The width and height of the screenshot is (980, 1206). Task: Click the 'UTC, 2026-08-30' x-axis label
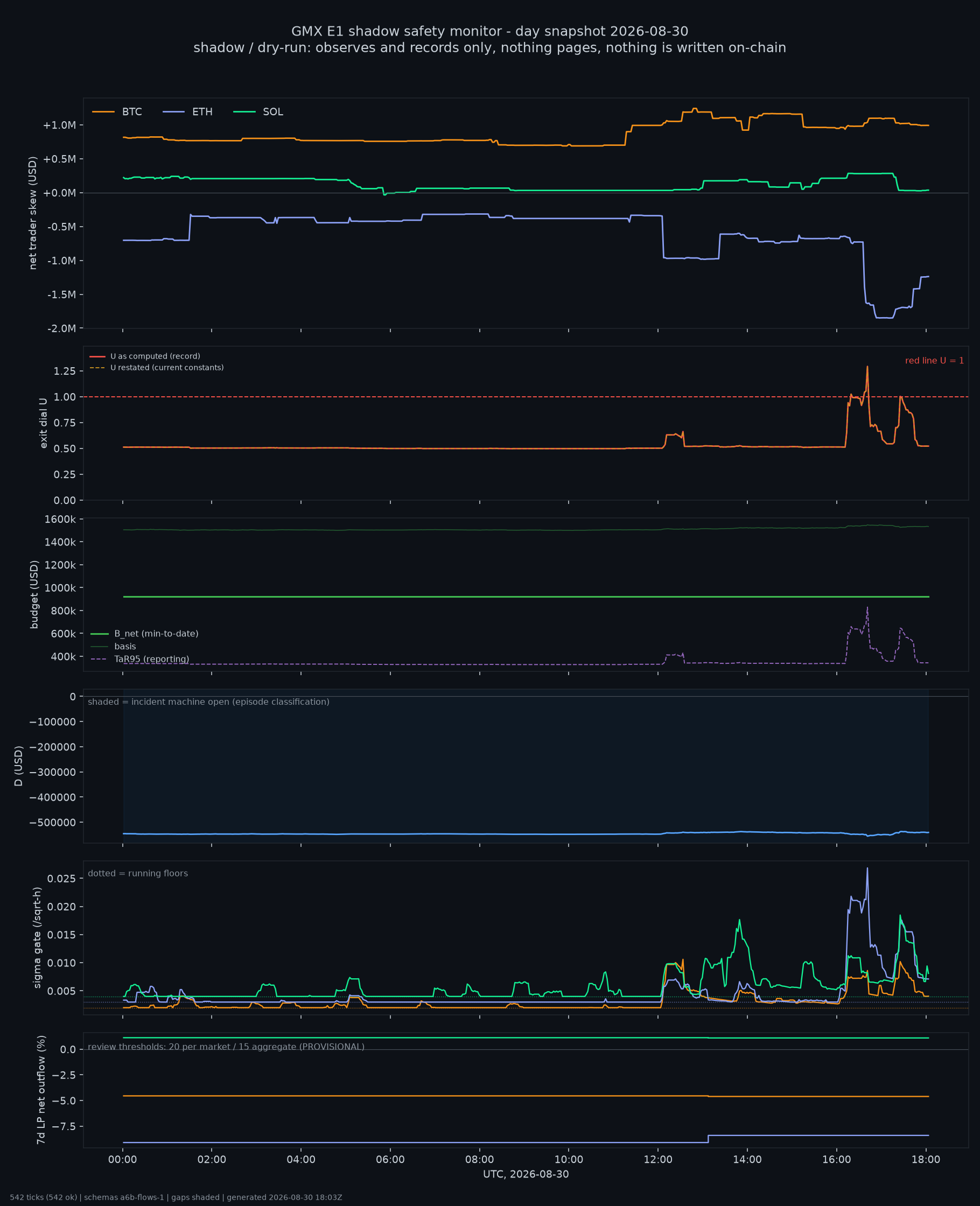point(526,1174)
